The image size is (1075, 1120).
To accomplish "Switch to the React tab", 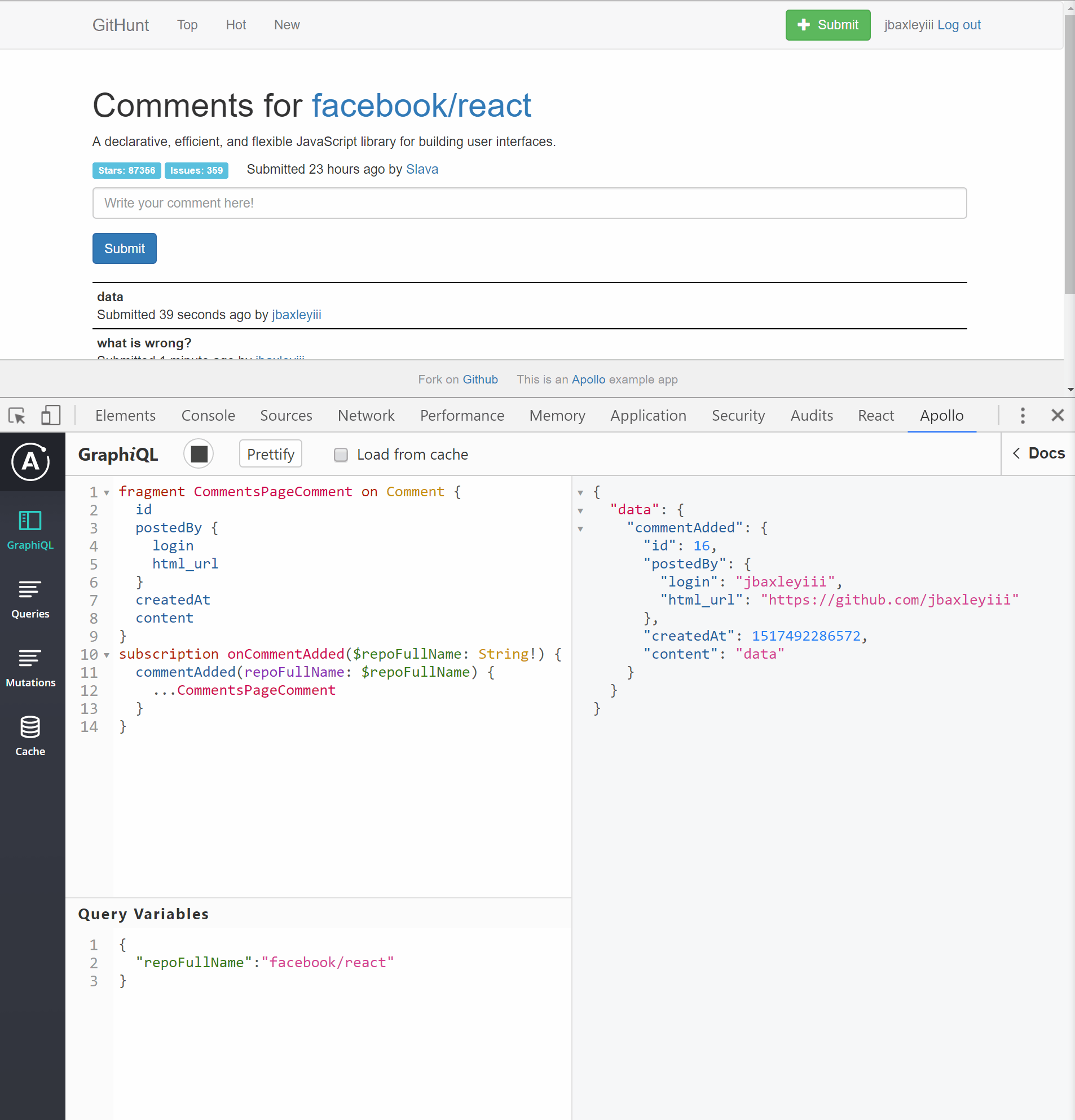I will pos(875,416).
